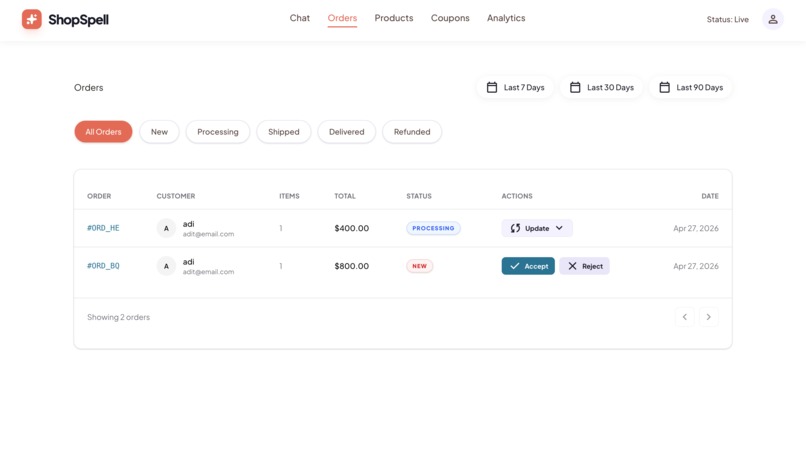Click the CUSTOMER column header

point(176,196)
